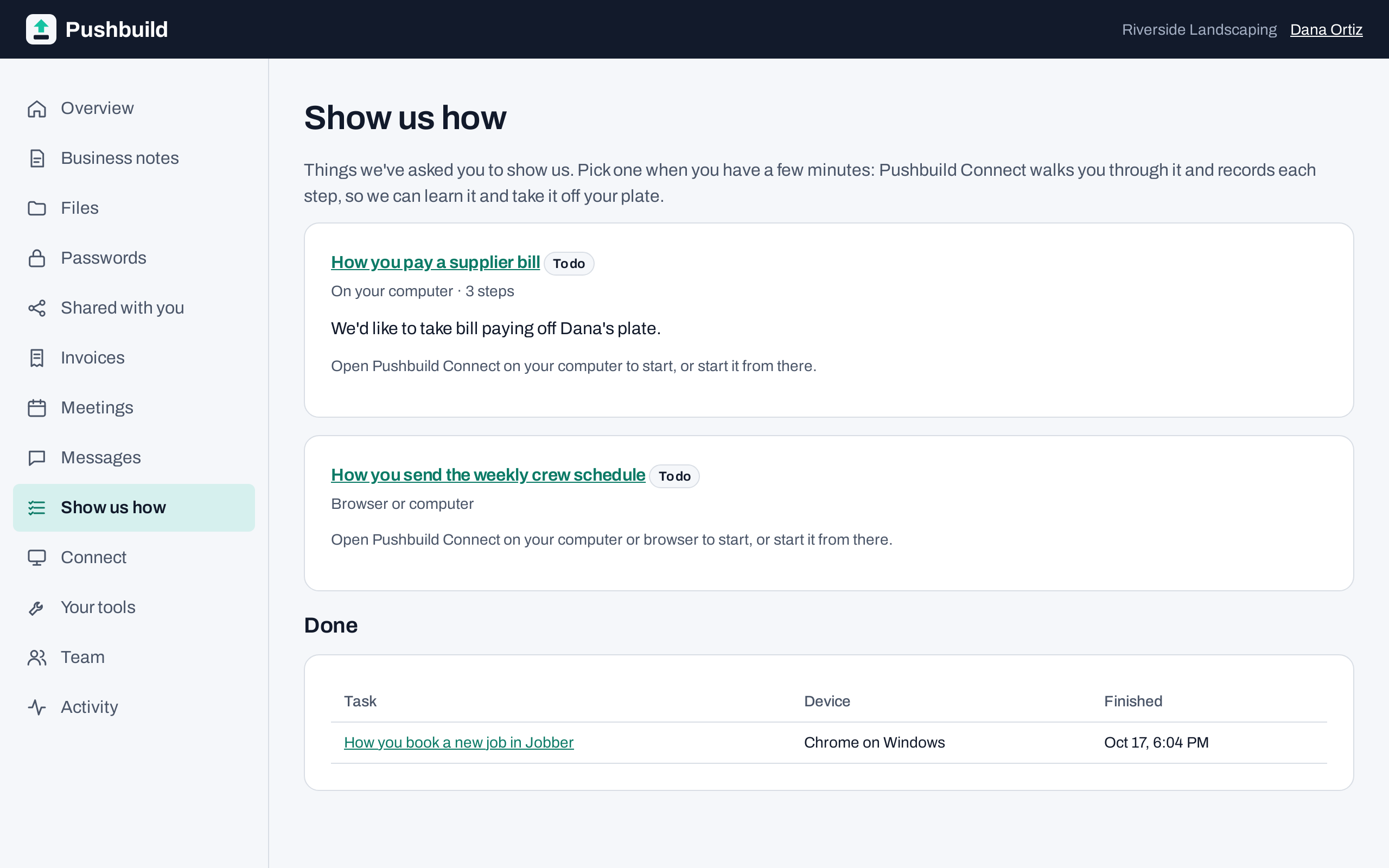Viewport: 1389px width, 868px height.
Task: Click the Pushbuild logo icon
Action: (41, 29)
